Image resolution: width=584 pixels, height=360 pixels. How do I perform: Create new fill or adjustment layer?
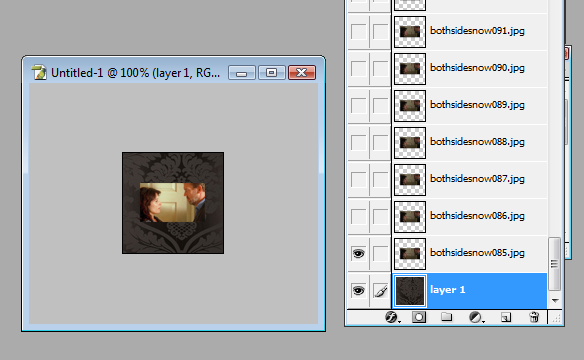coord(476,317)
